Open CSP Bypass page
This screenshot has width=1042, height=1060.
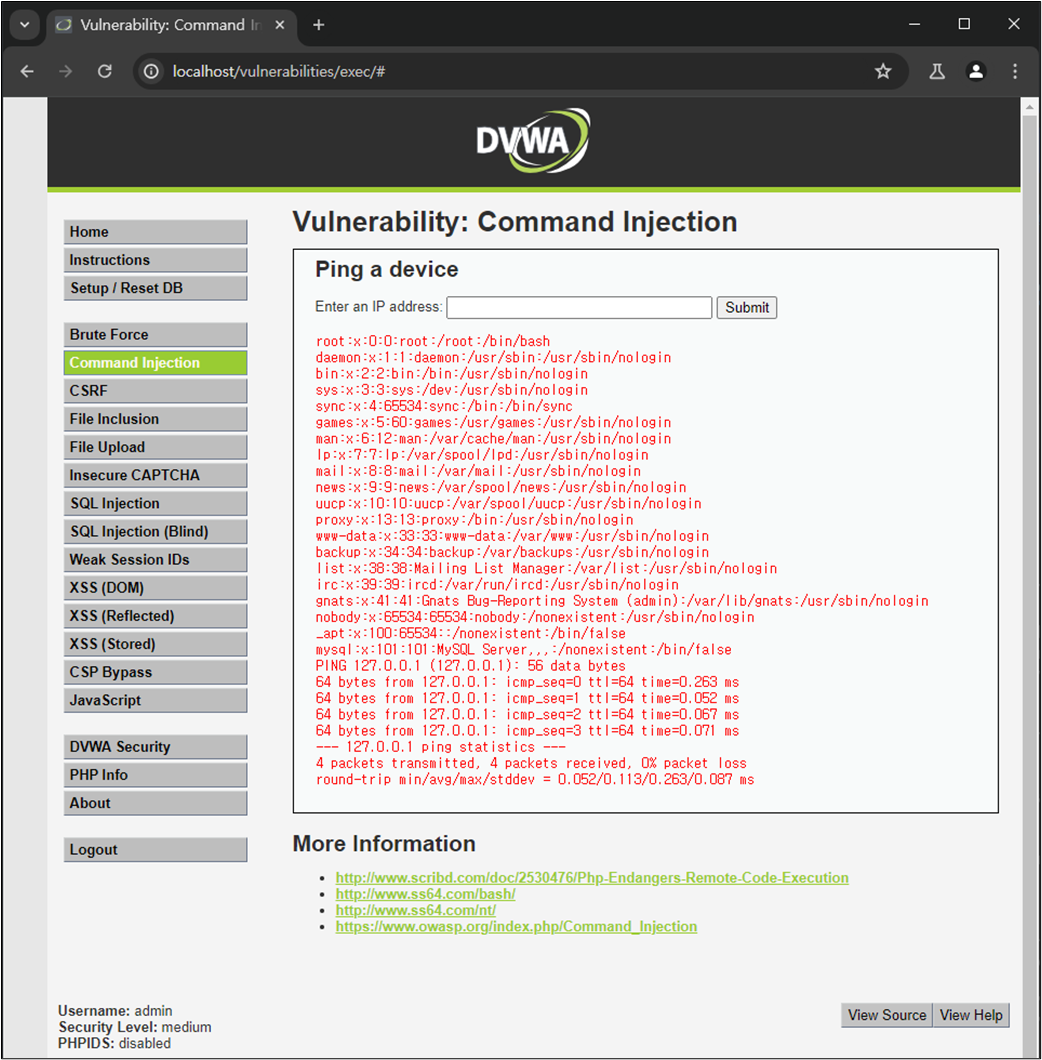pos(156,672)
